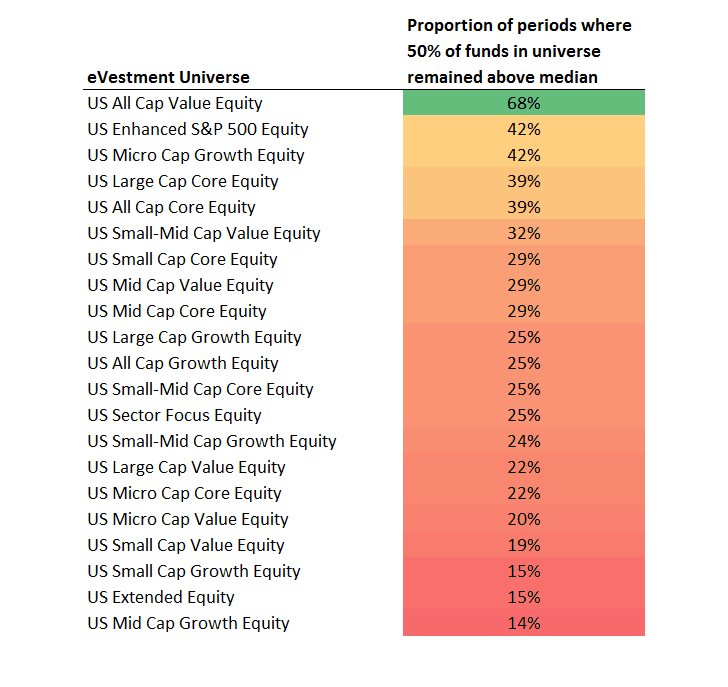Click US Enhanced S&P 500 Equity label

coord(198,129)
